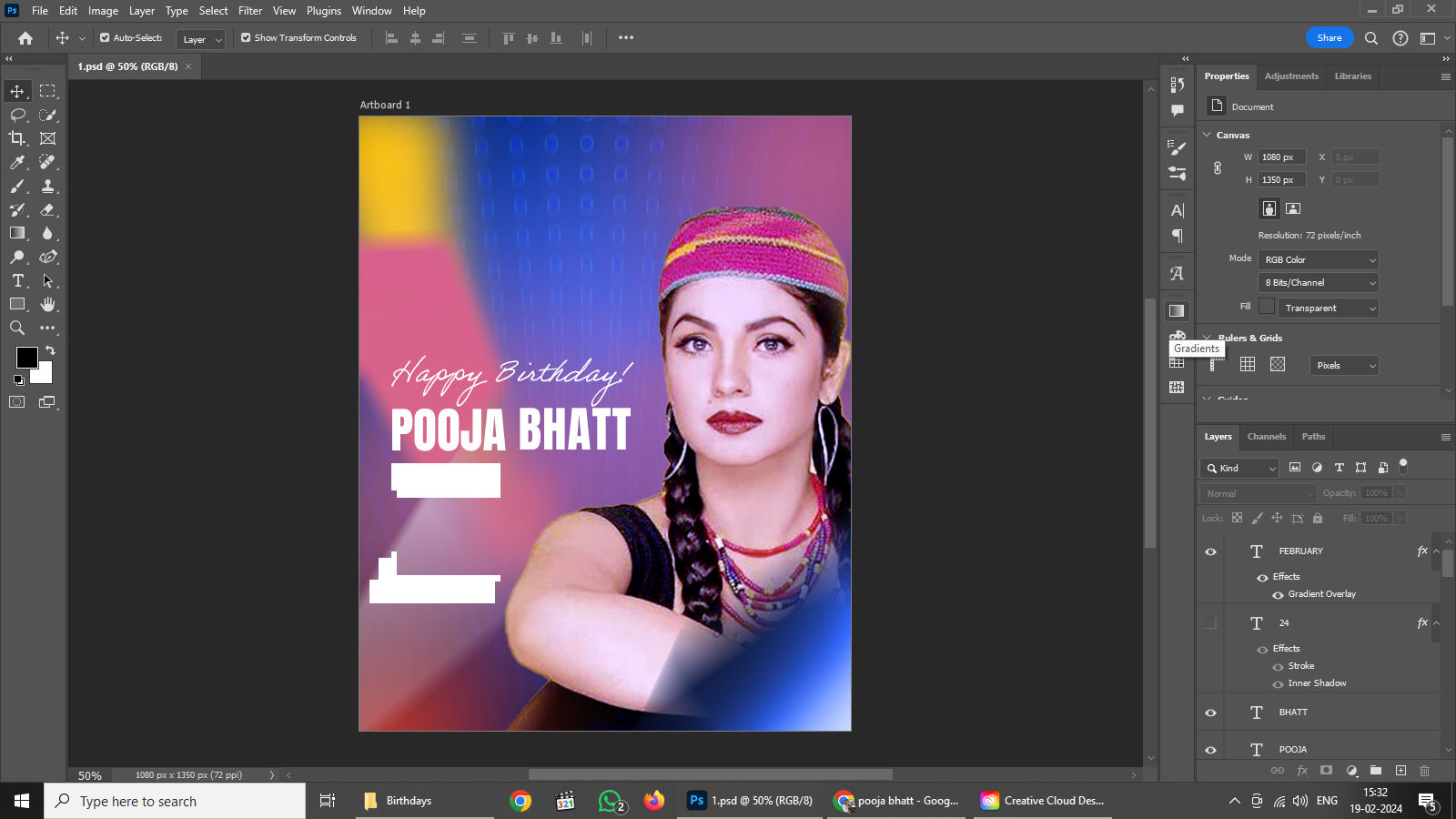The height and width of the screenshot is (819, 1456).
Task: Select the Frame tool
Action: coord(47,138)
